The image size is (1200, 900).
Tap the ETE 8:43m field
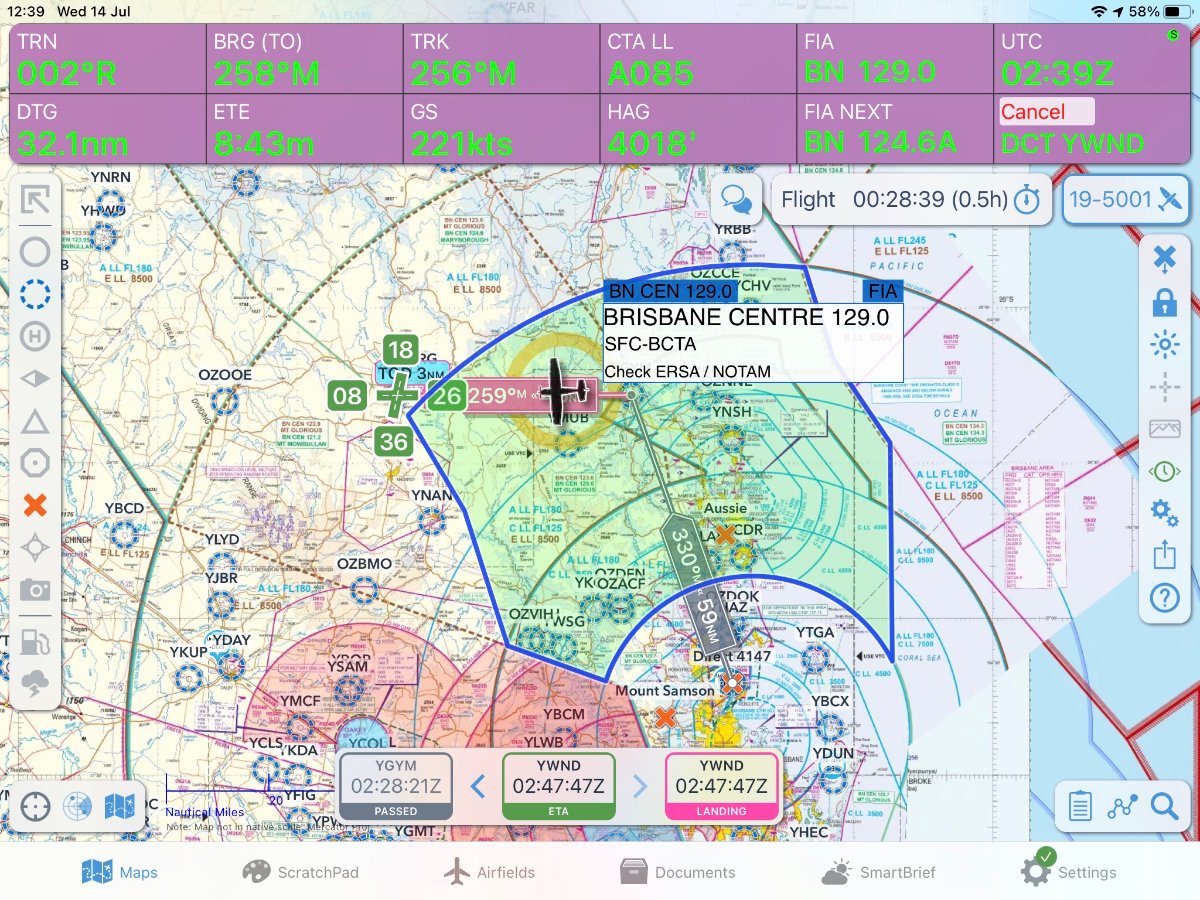(x=305, y=128)
